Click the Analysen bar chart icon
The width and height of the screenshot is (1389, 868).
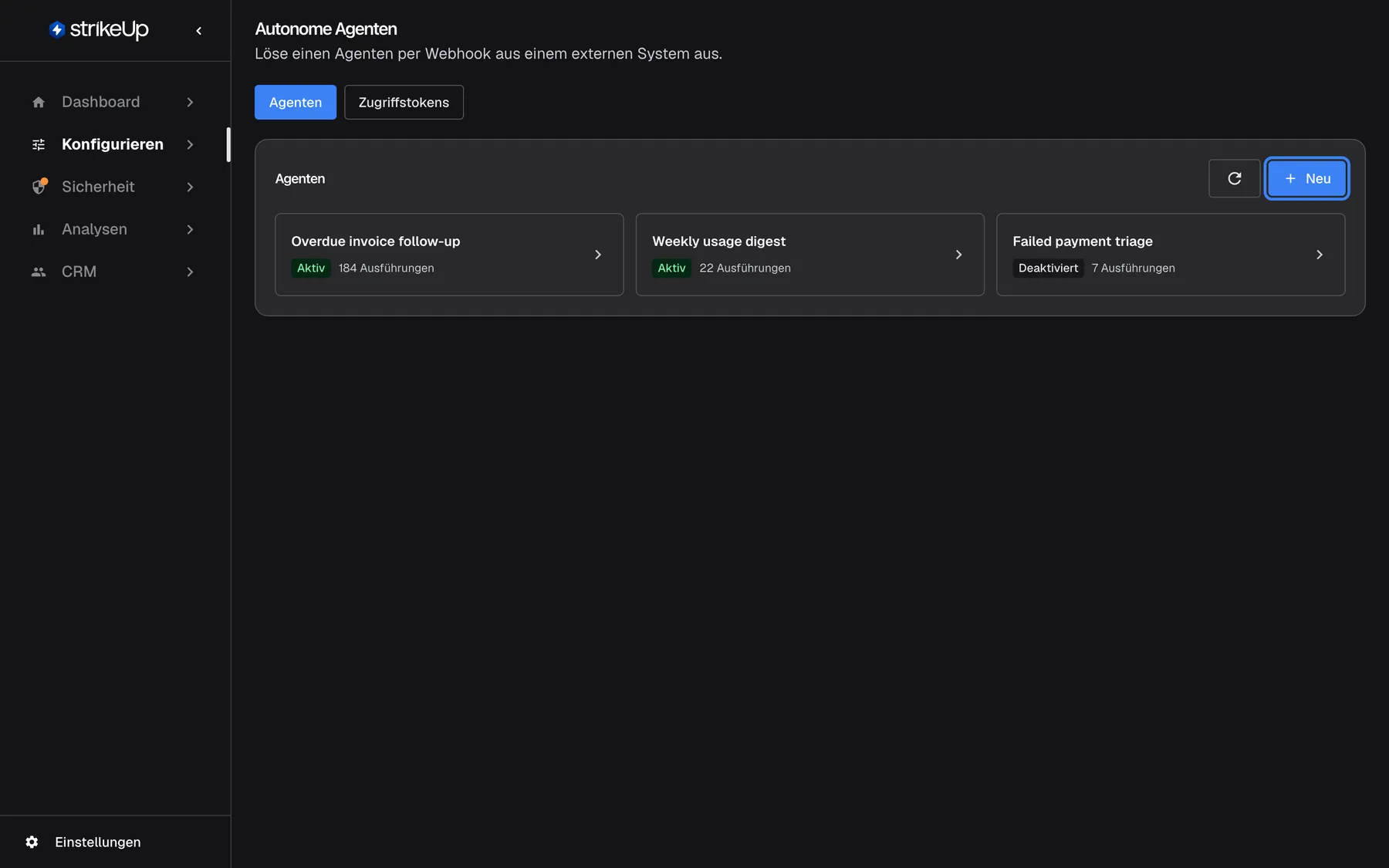coord(39,229)
